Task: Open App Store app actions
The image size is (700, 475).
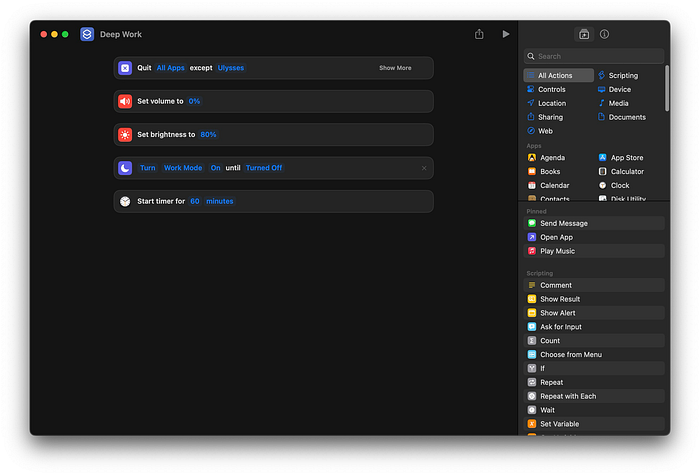Action: tap(621, 158)
